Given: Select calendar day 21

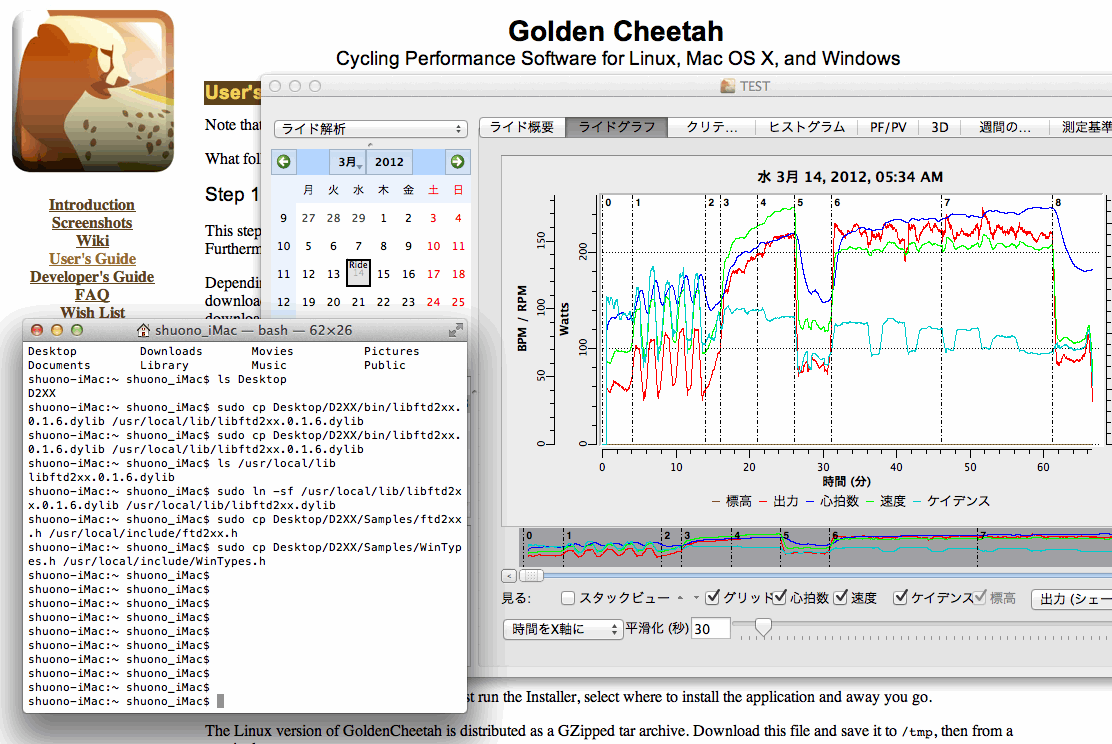Looking at the screenshot, I should pyautogui.click(x=358, y=302).
